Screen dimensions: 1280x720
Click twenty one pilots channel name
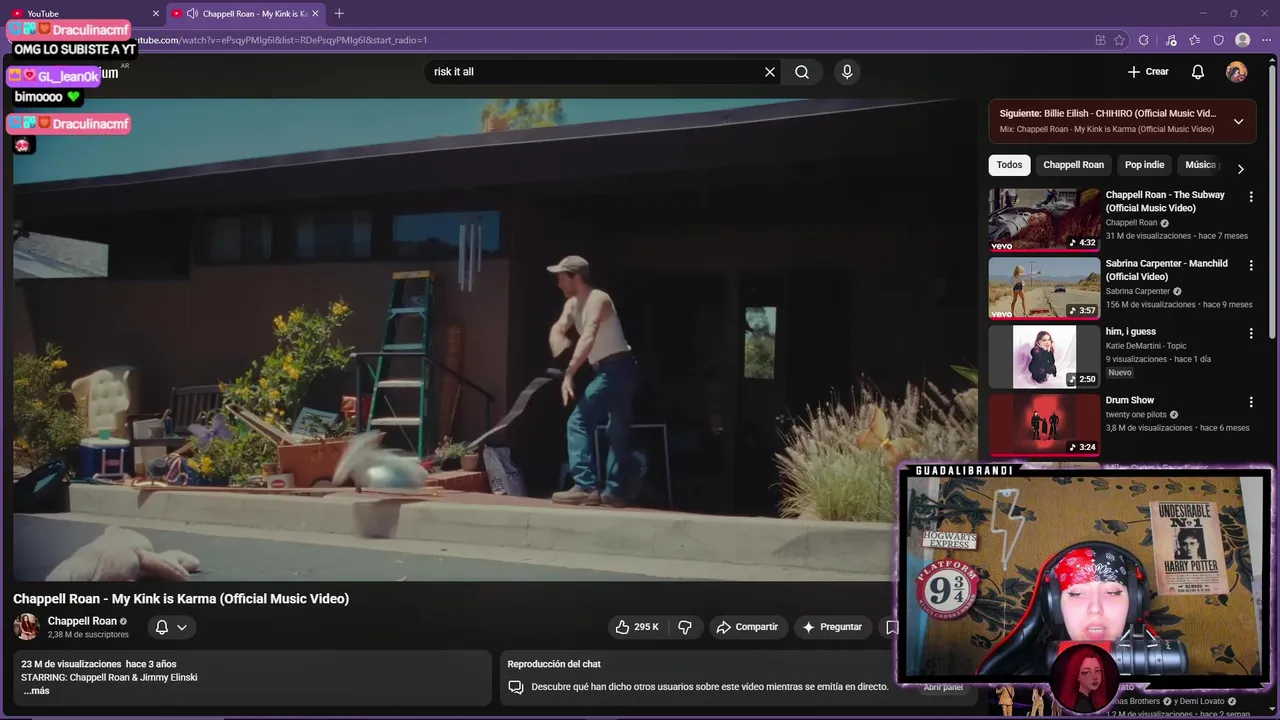(1137, 414)
